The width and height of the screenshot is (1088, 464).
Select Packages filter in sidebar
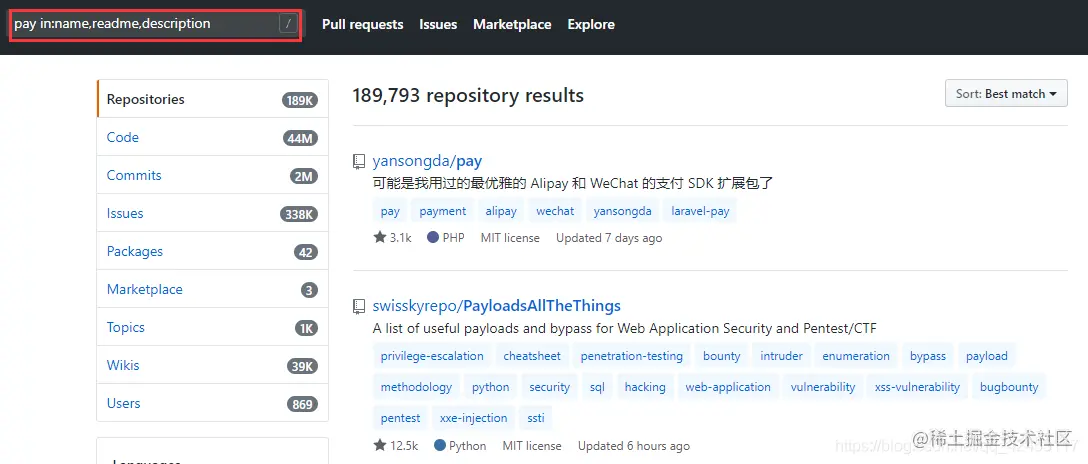(212, 252)
